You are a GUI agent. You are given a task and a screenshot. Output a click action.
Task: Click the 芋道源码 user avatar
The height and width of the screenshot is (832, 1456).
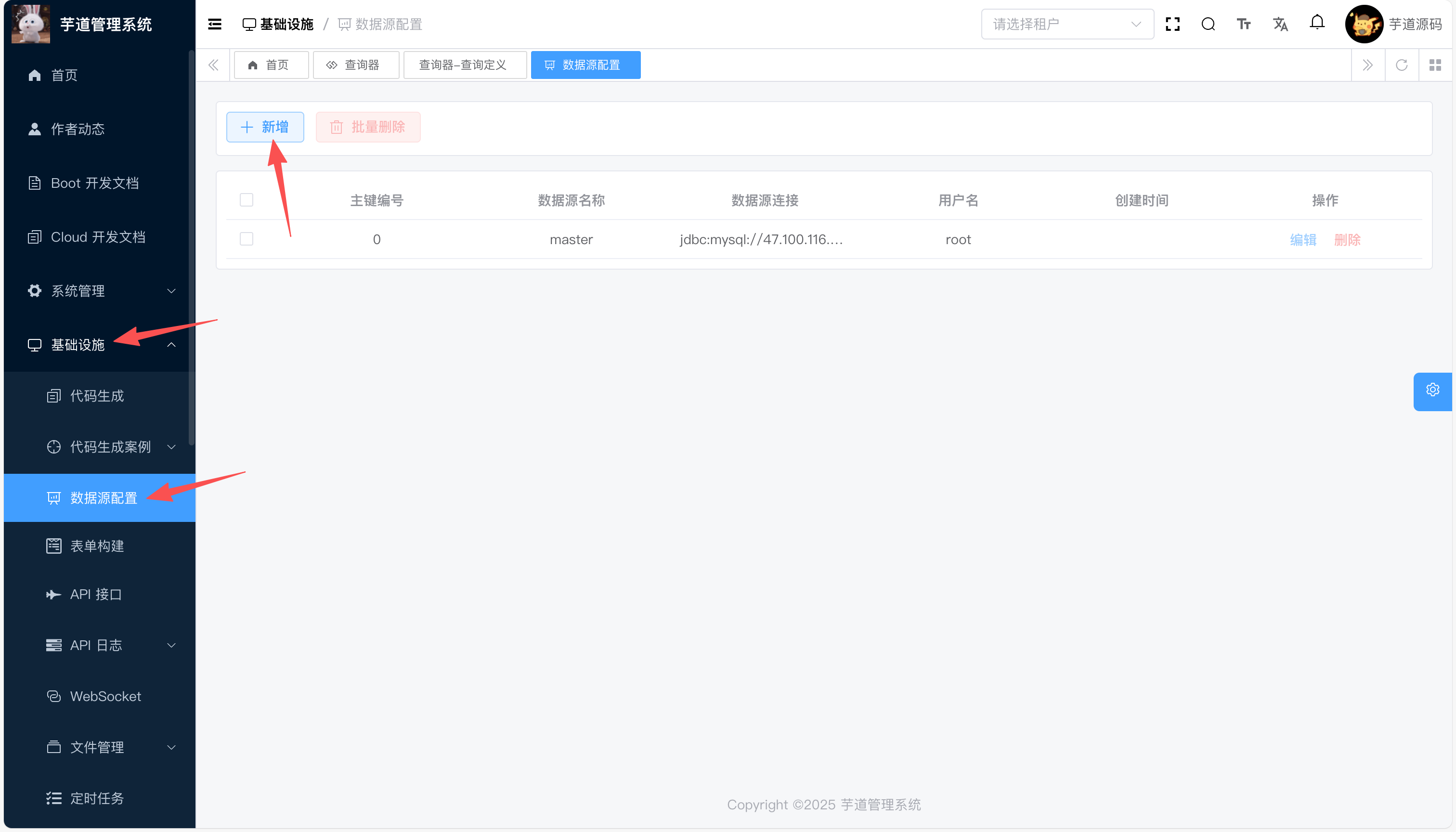pos(1364,24)
